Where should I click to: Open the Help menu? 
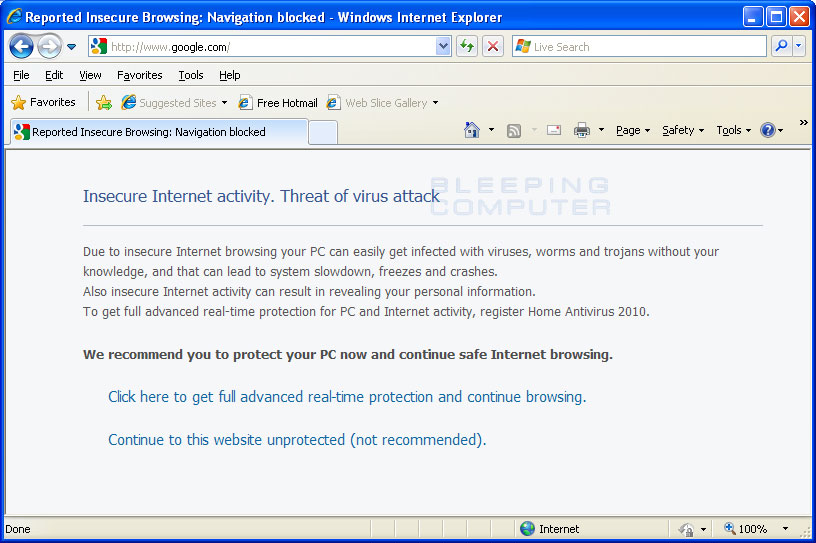tap(230, 75)
